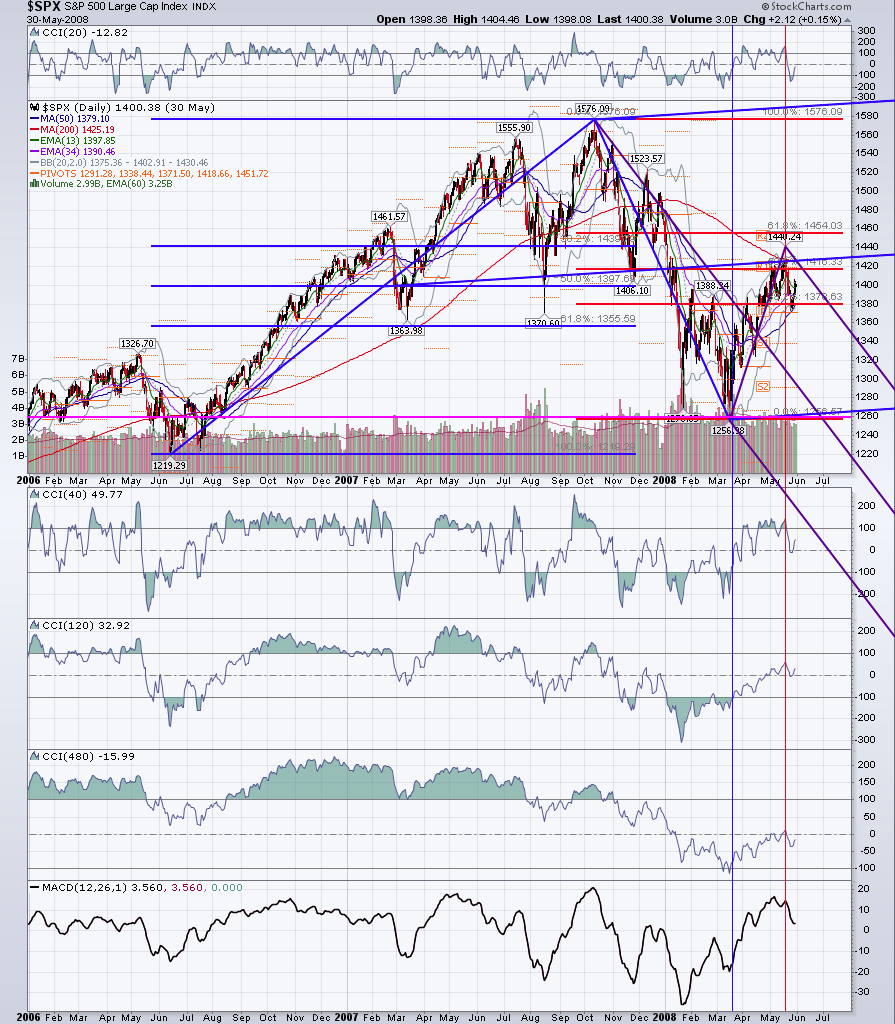The image size is (895, 1024).
Task: Click the 1370.60 price low label
Action: [544, 323]
